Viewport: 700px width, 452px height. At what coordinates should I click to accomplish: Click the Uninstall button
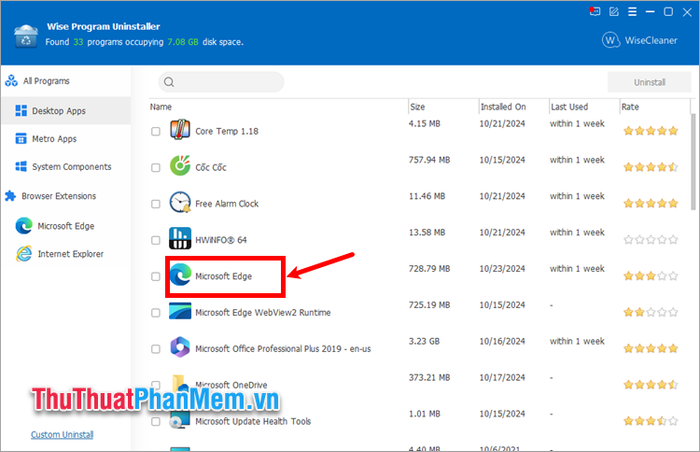coord(650,82)
